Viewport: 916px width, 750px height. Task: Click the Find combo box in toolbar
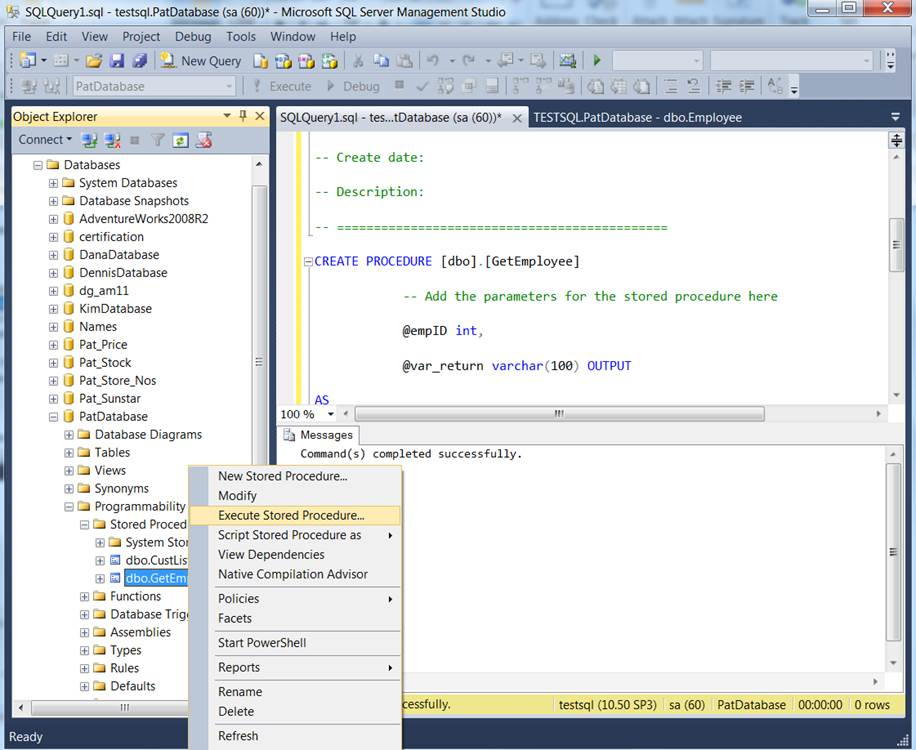(x=791, y=60)
